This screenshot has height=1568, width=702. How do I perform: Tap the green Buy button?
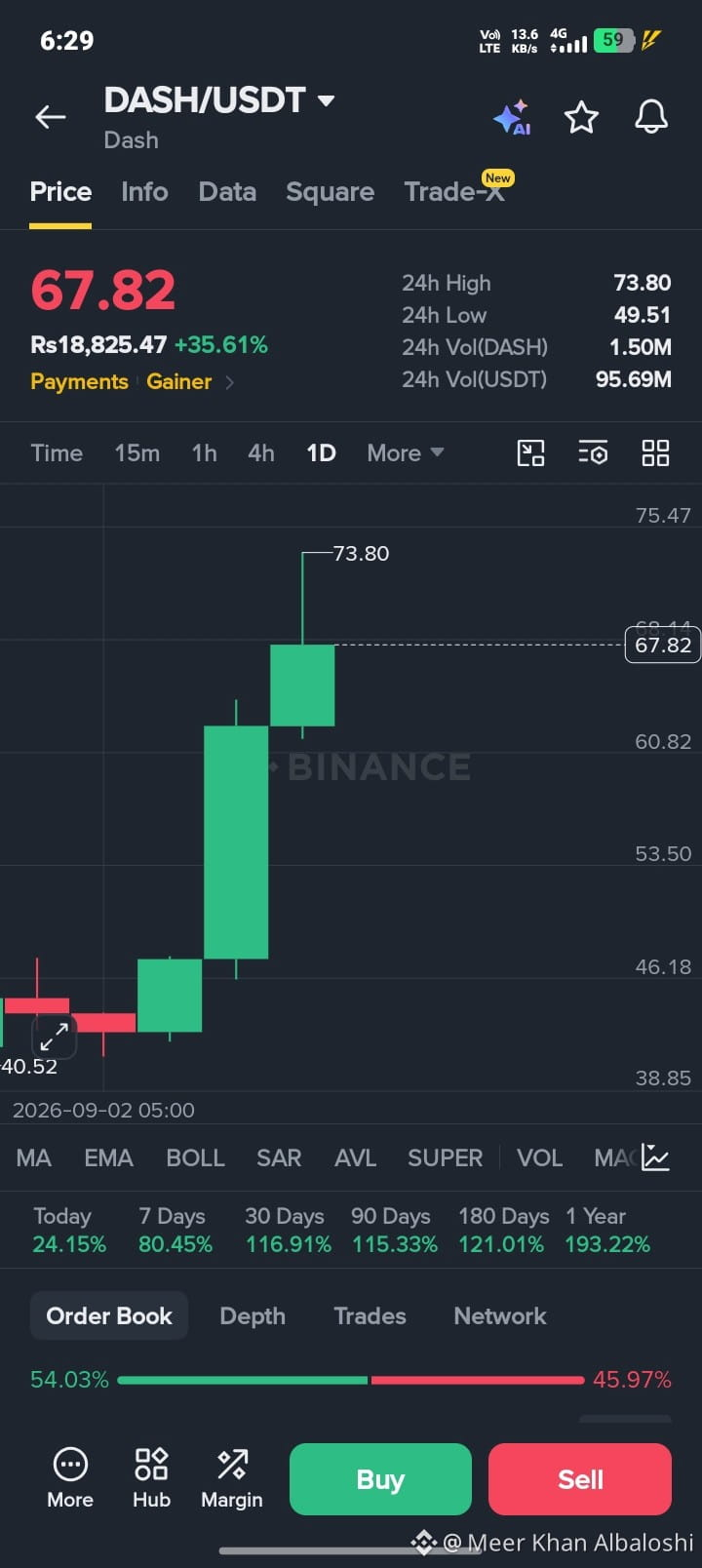(x=380, y=1479)
